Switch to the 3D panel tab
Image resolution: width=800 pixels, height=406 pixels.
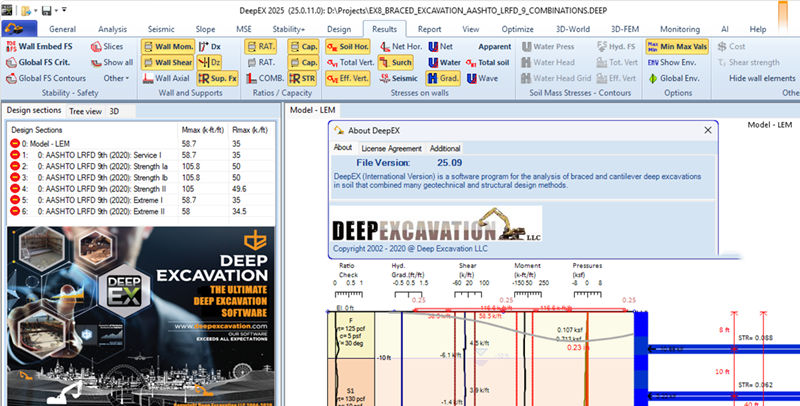pos(114,111)
